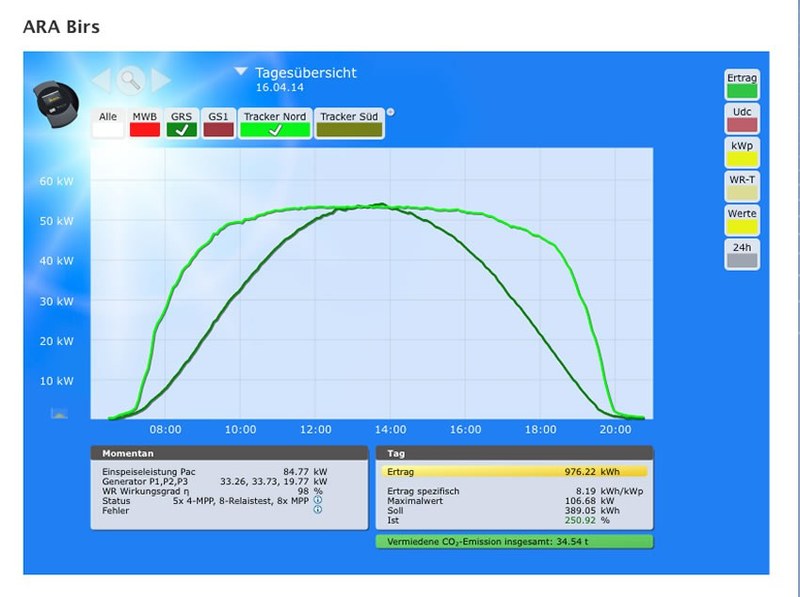The width and height of the screenshot is (800, 597).
Task: Uncheck the GRS dark green series
Action: [x=181, y=123]
